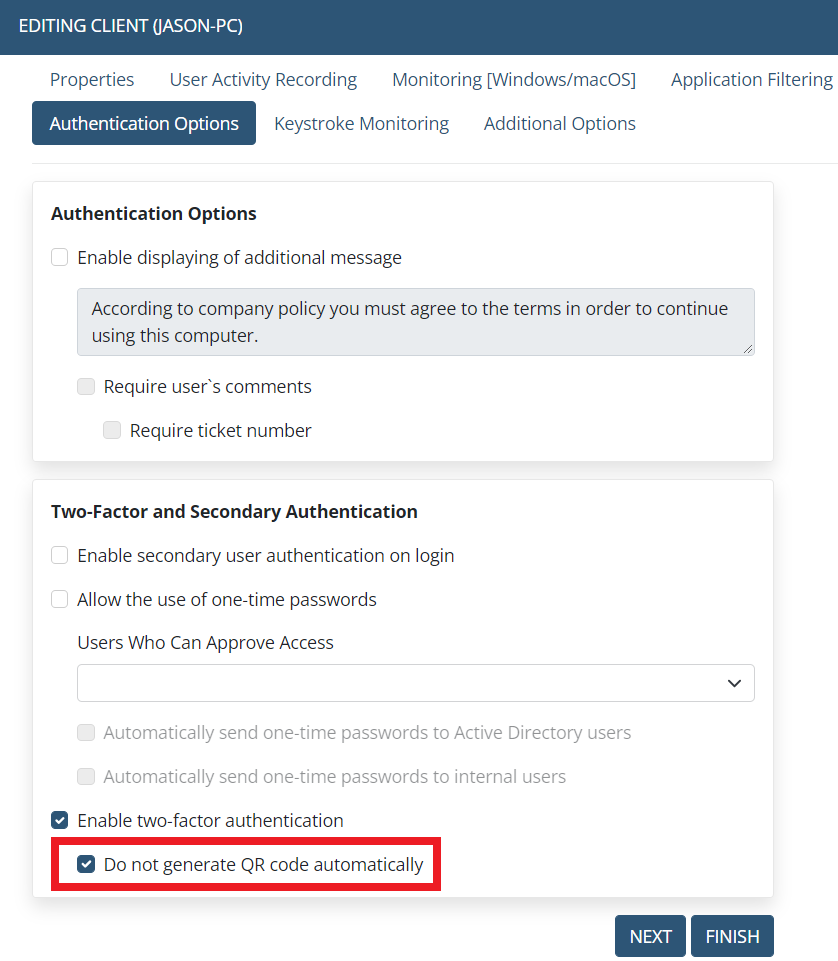Open the Properties tab
The image size is (838, 961).
coord(92,80)
